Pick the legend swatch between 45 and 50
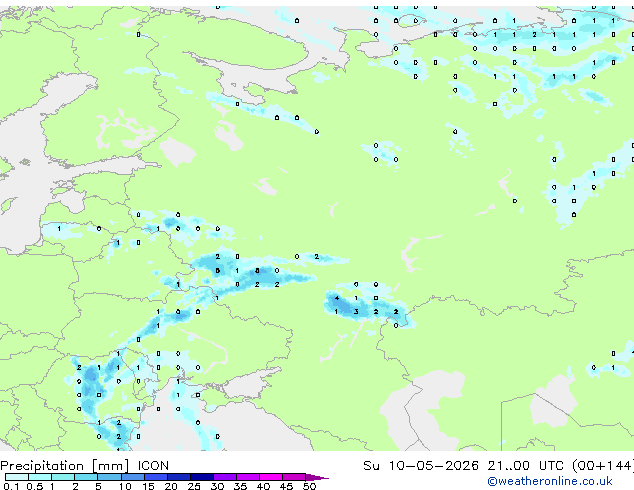 pos(294,477)
